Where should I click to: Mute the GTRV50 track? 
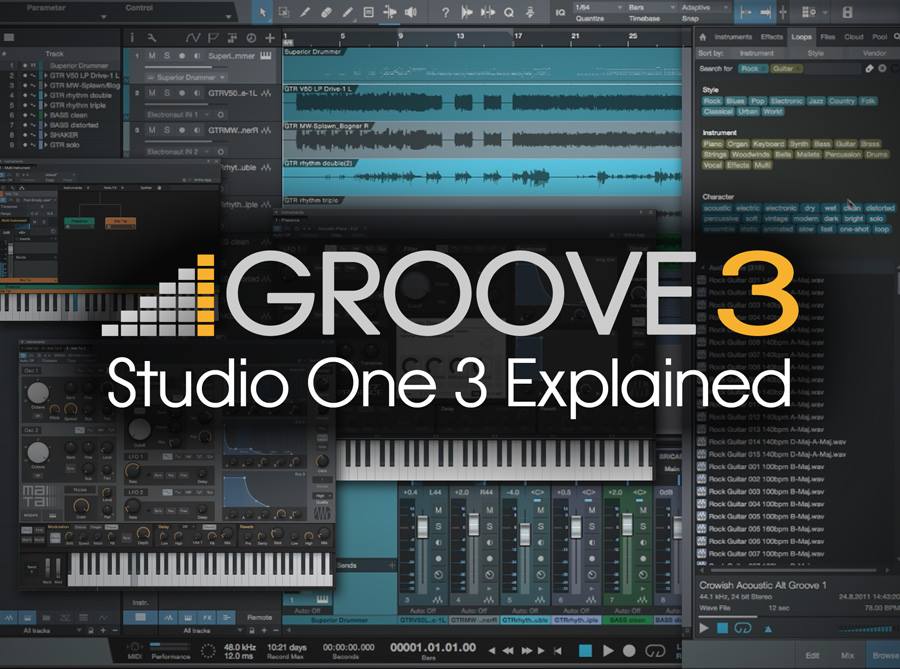[x=152, y=93]
